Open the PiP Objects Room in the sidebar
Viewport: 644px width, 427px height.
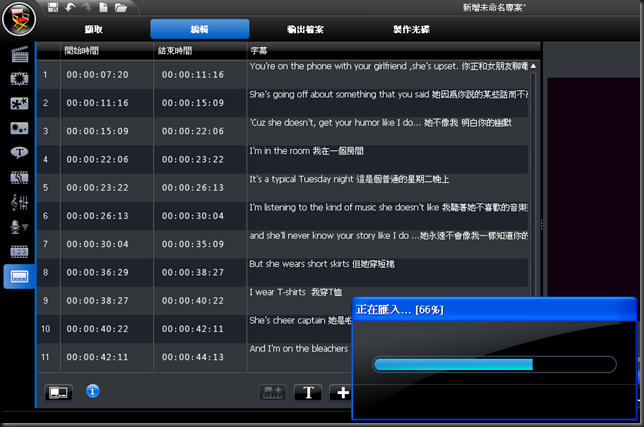tap(19, 103)
